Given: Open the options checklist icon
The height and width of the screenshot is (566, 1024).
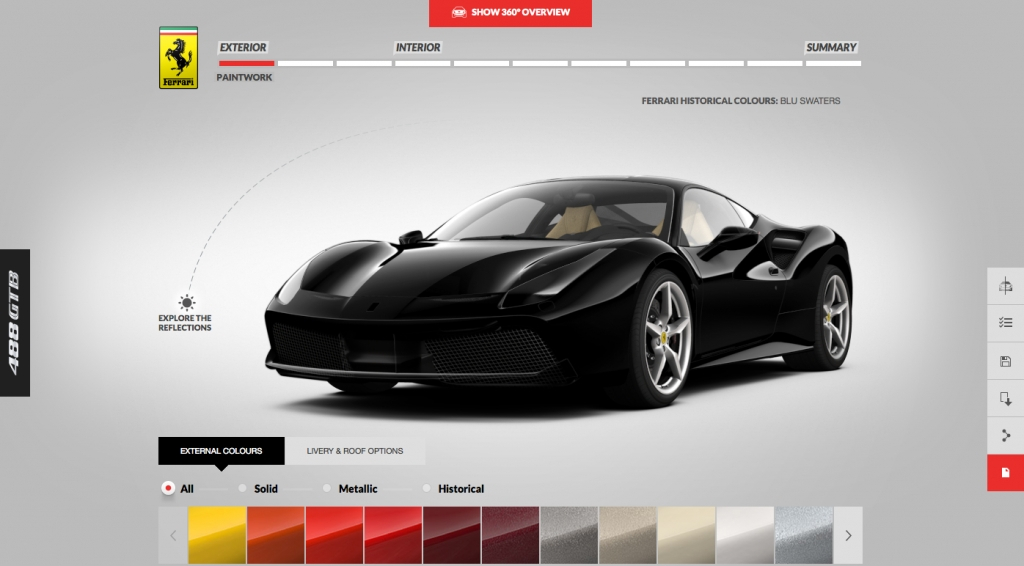Looking at the screenshot, I should point(1005,322).
